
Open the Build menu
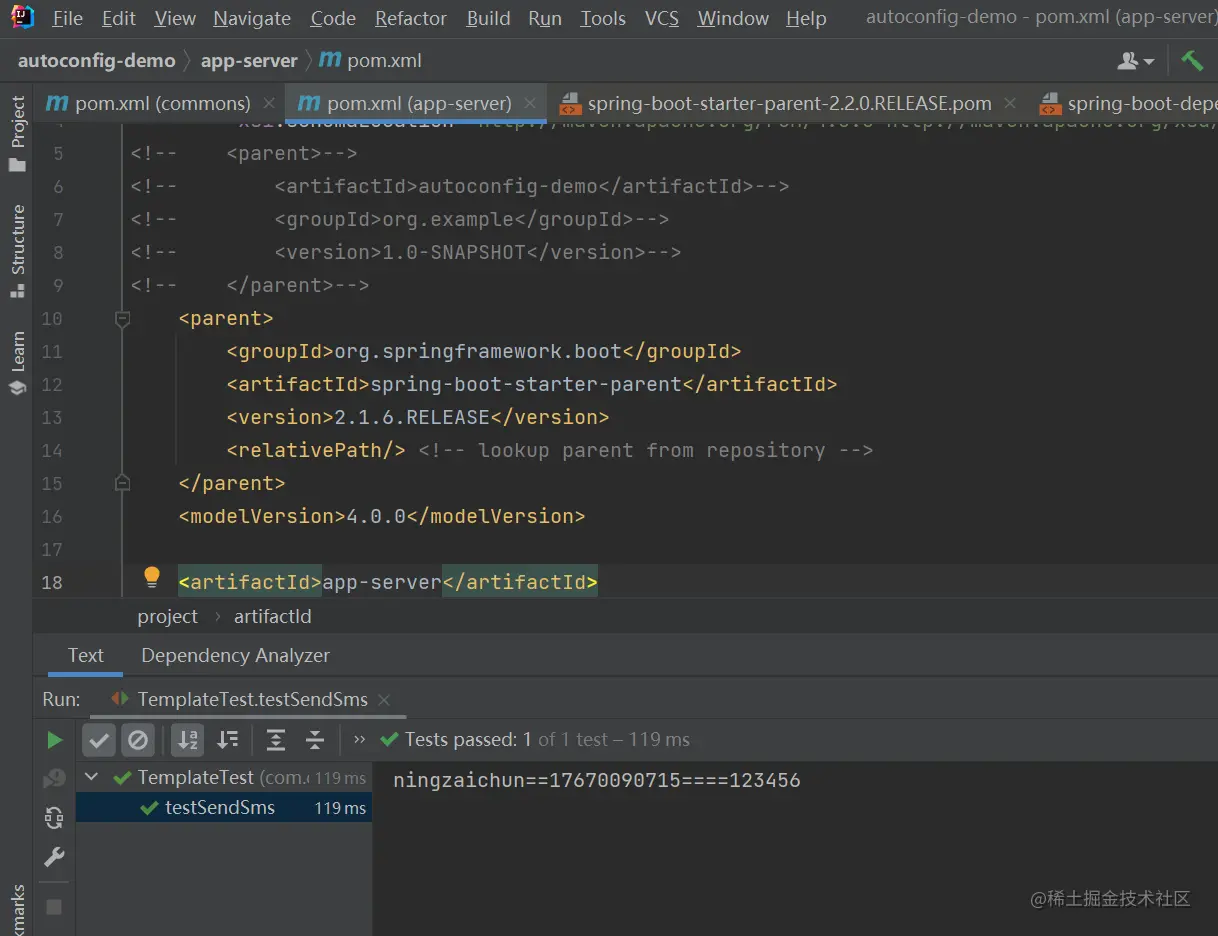click(x=488, y=18)
